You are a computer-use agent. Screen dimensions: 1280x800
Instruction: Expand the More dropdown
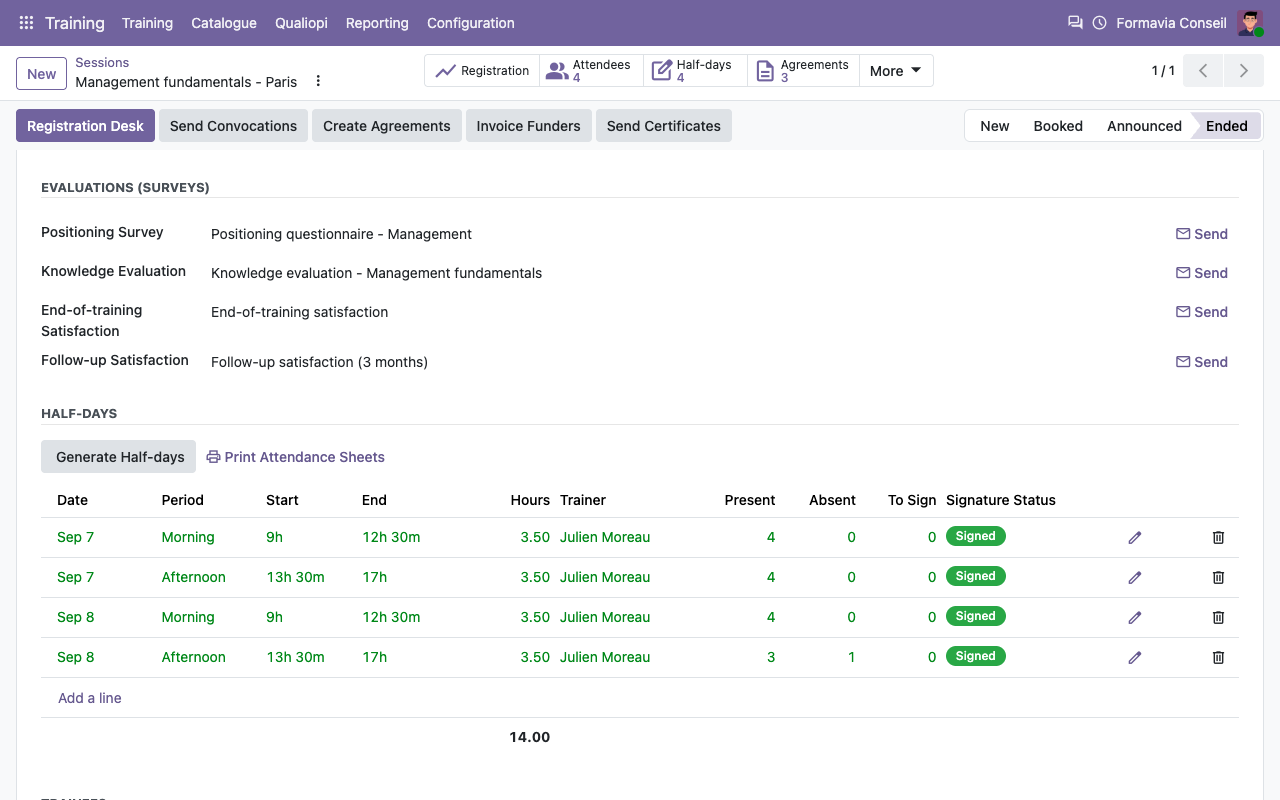(896, 71)
